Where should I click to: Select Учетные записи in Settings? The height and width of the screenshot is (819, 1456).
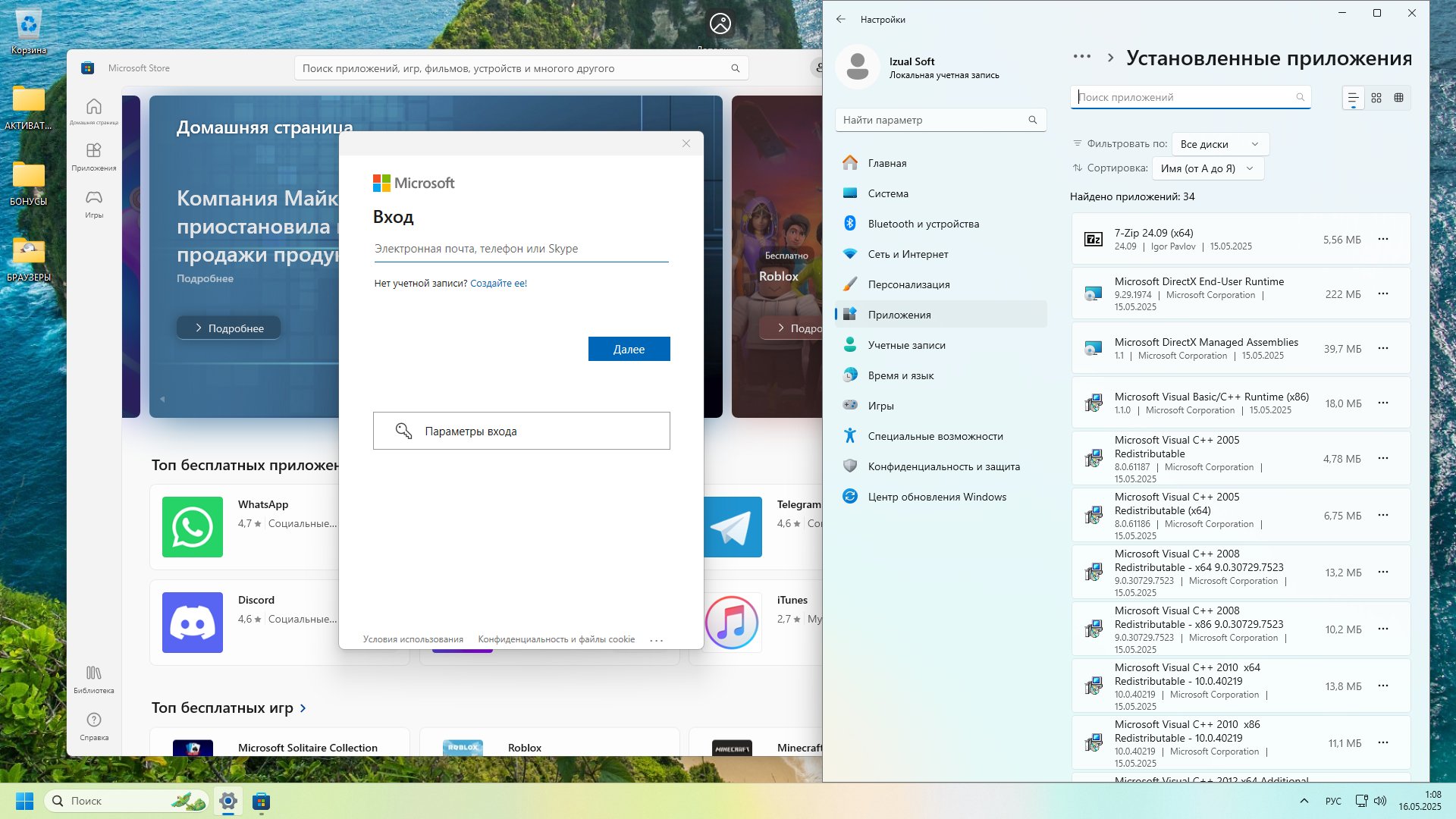(x=940, y=345)
